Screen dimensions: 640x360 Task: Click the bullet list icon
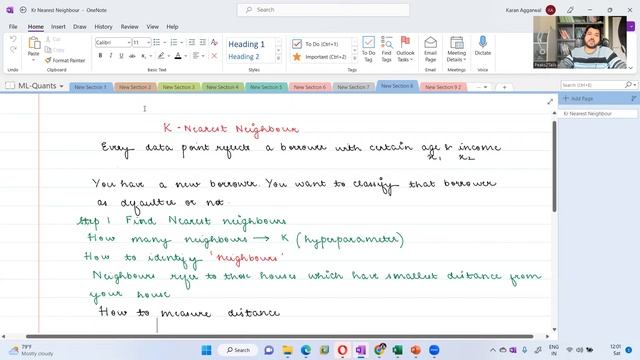(157, 42)
